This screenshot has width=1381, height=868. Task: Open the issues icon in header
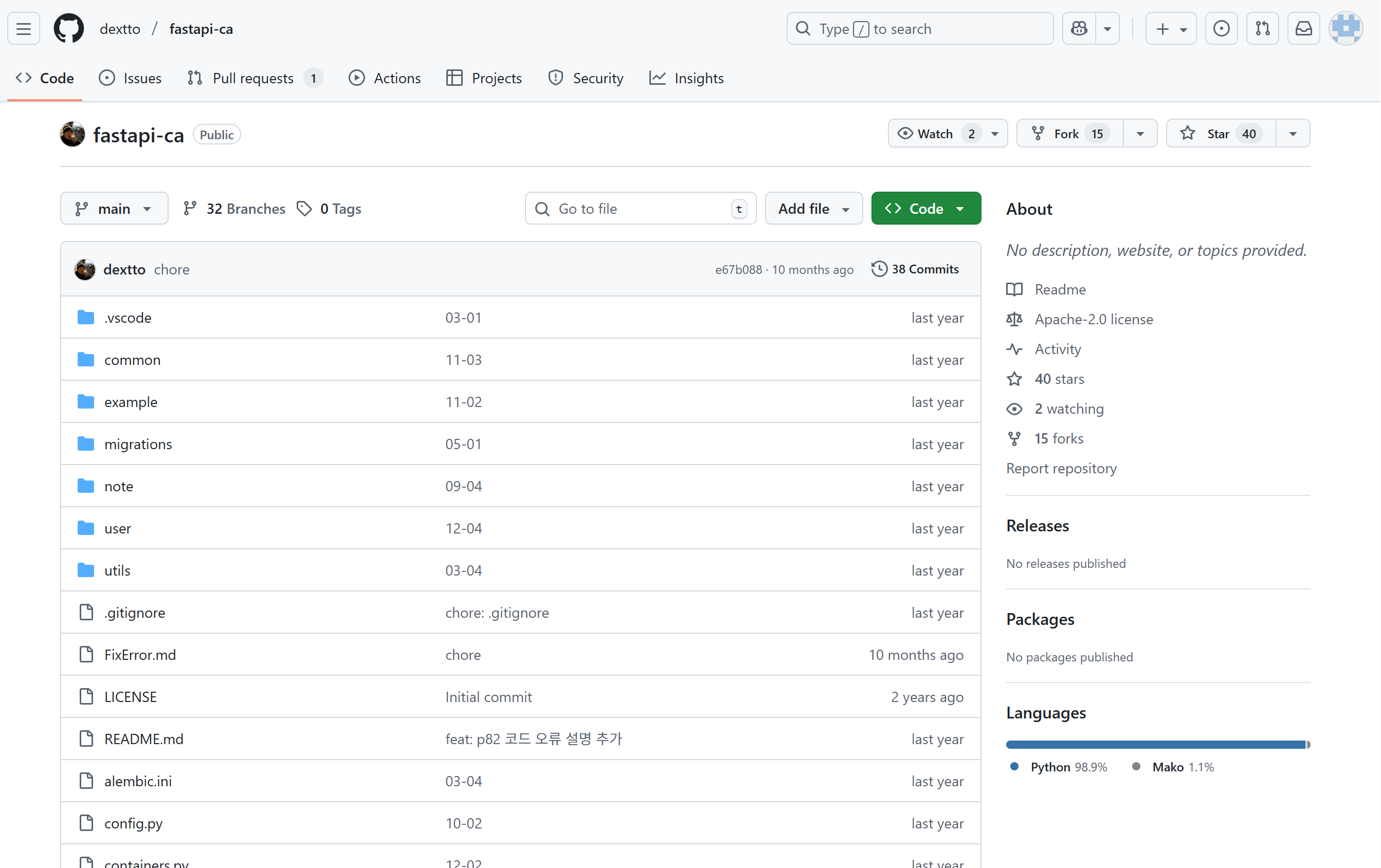pos(1221,29)
